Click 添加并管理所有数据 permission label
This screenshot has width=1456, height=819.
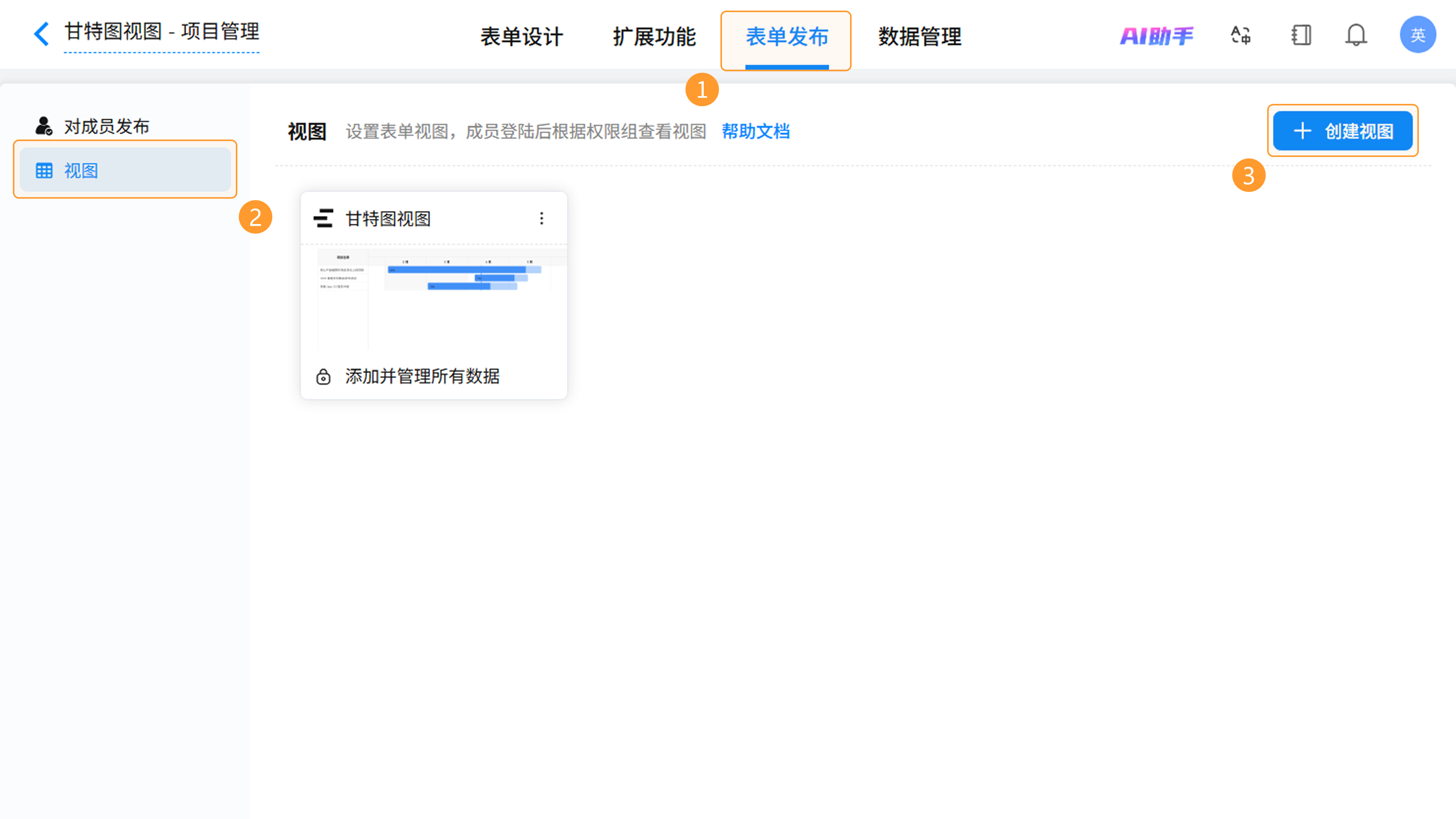[422, 377]
